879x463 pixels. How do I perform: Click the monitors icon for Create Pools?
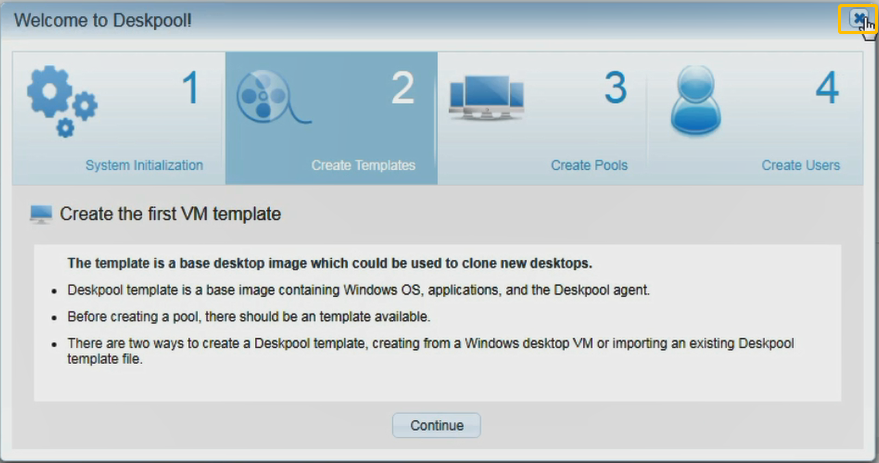486,98
